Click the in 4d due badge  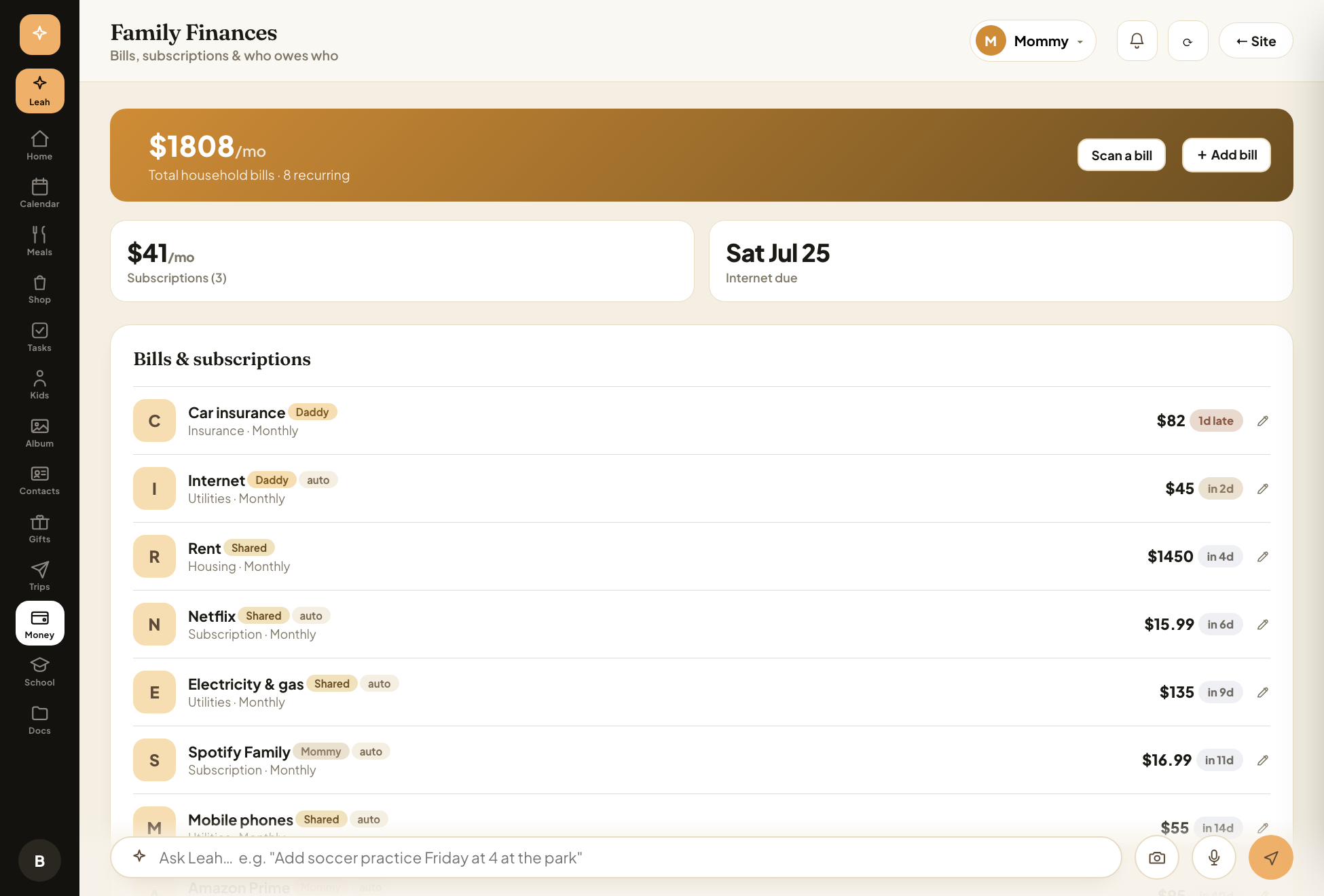point(1220,557)
